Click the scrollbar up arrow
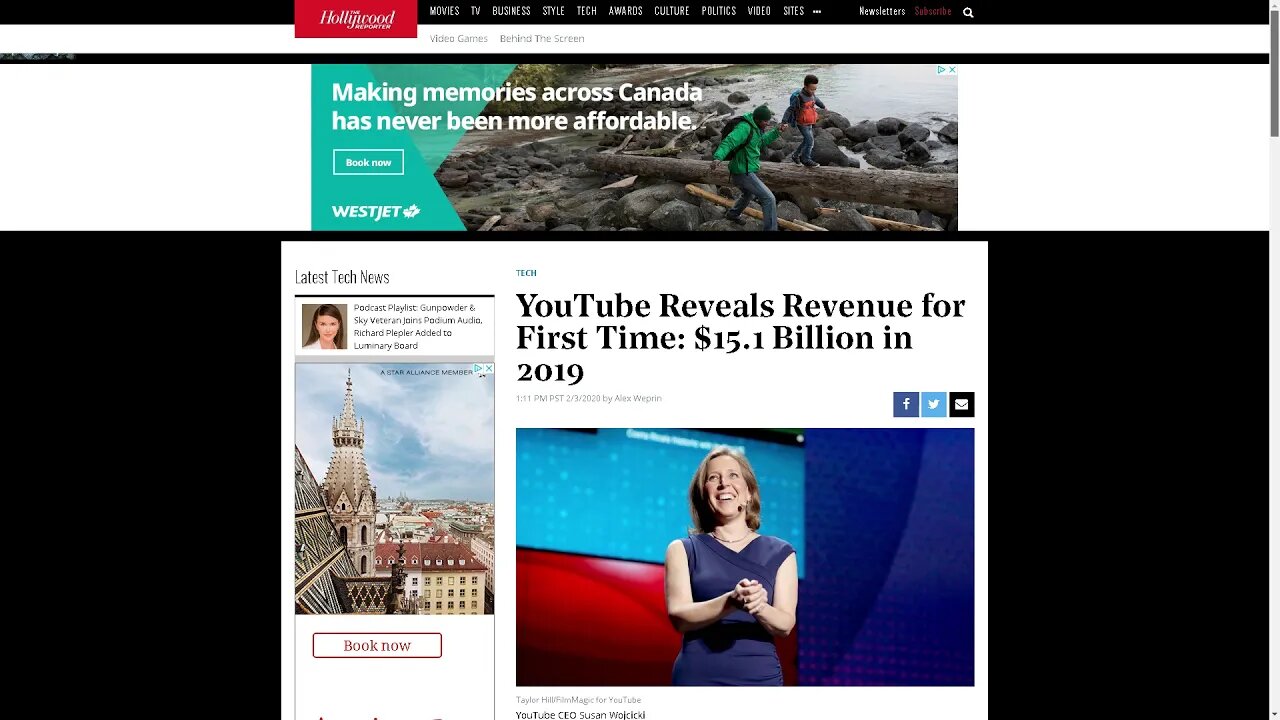The width and height of the screenshot is (1280, 720). point(1274,5)
